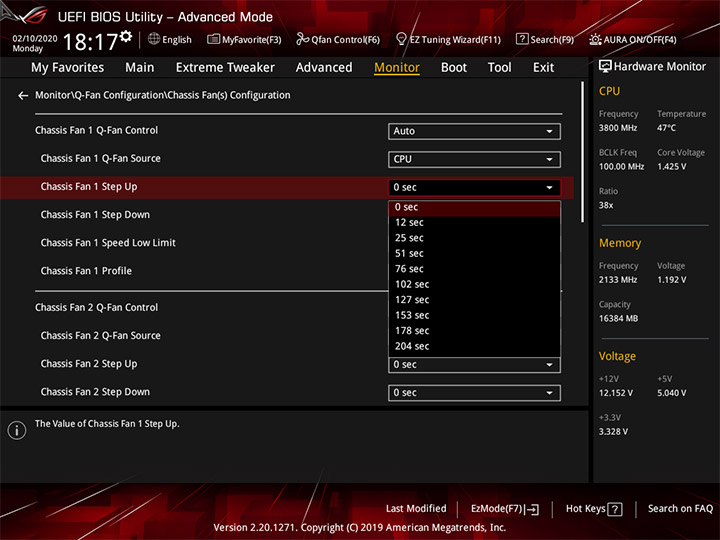Choose 51 sec option

click(474, 253)
